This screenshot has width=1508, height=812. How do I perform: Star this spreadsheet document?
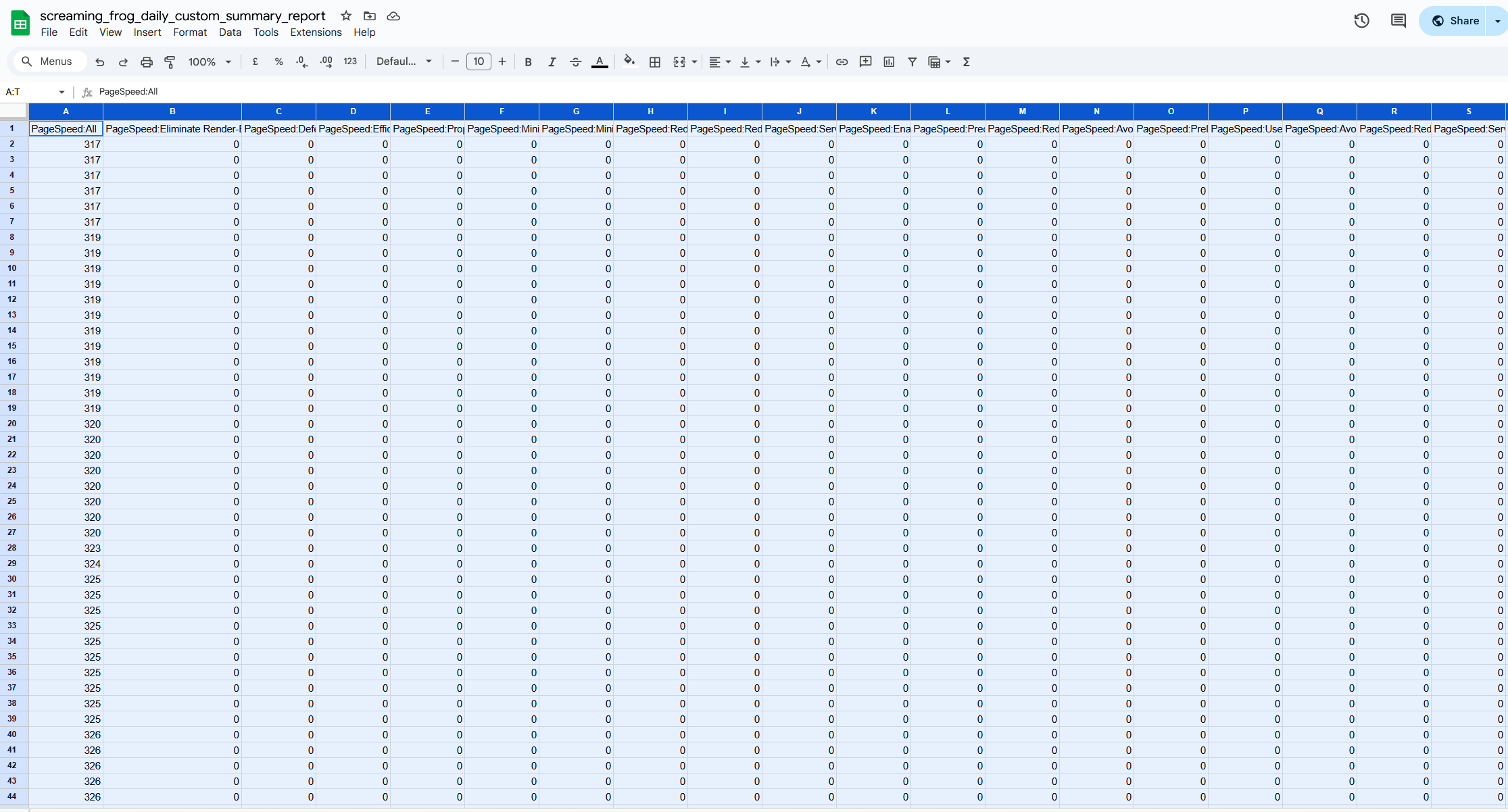coord(346,16)
